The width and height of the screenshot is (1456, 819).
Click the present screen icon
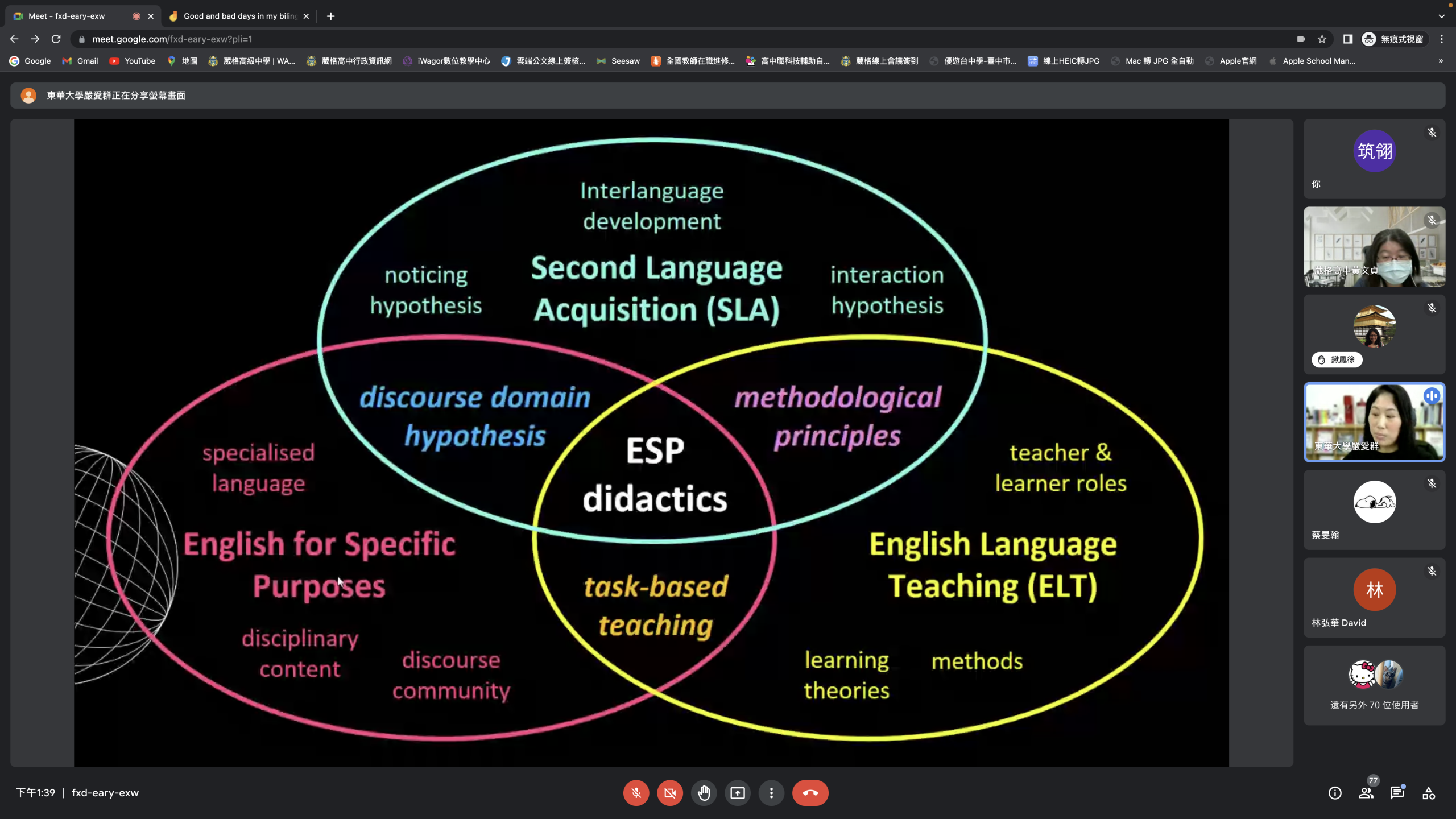coord(738,793)
